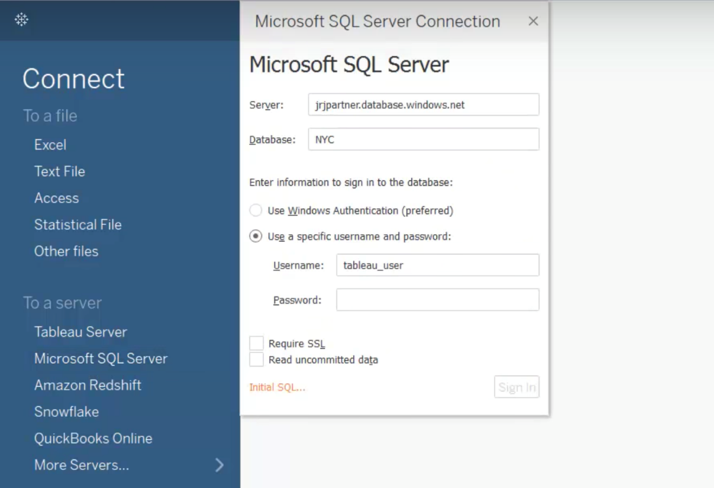The height and width of the screenshot is (488, 714).
Task: Select specific username and password option
Action: click(x=255, y=236)
